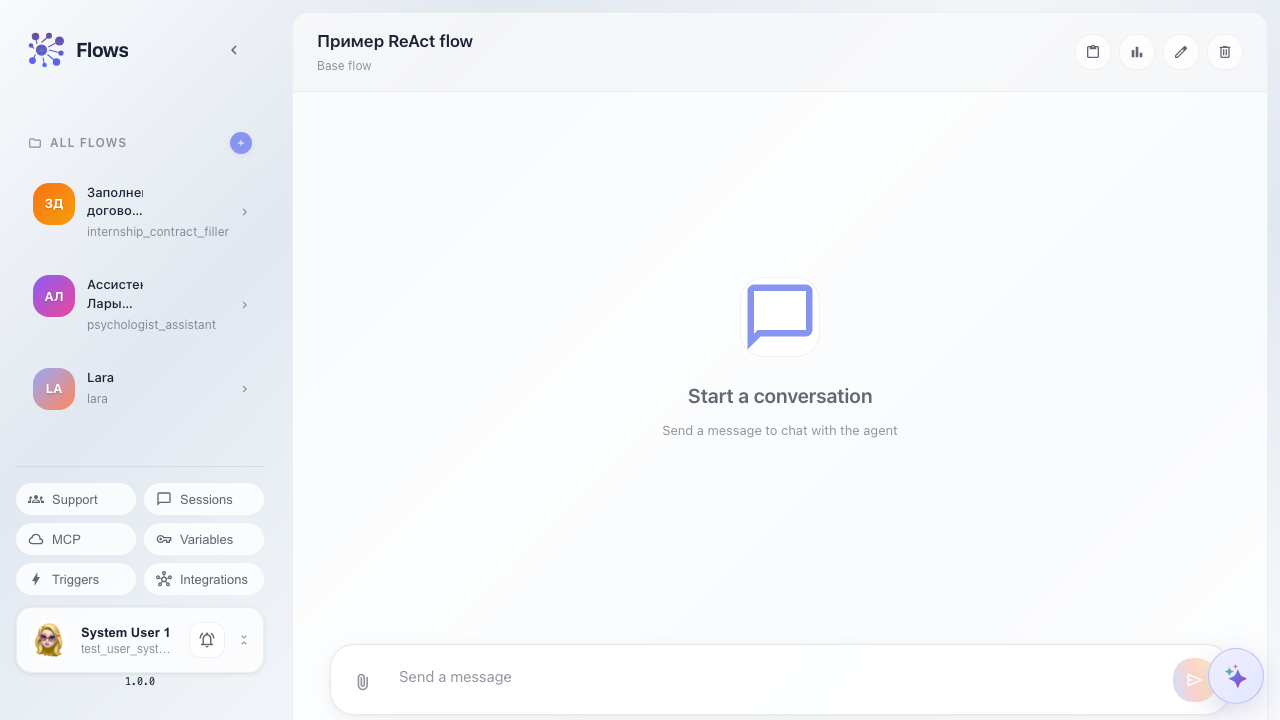Open flow statistics bar chart icon

click(1137, 52)
